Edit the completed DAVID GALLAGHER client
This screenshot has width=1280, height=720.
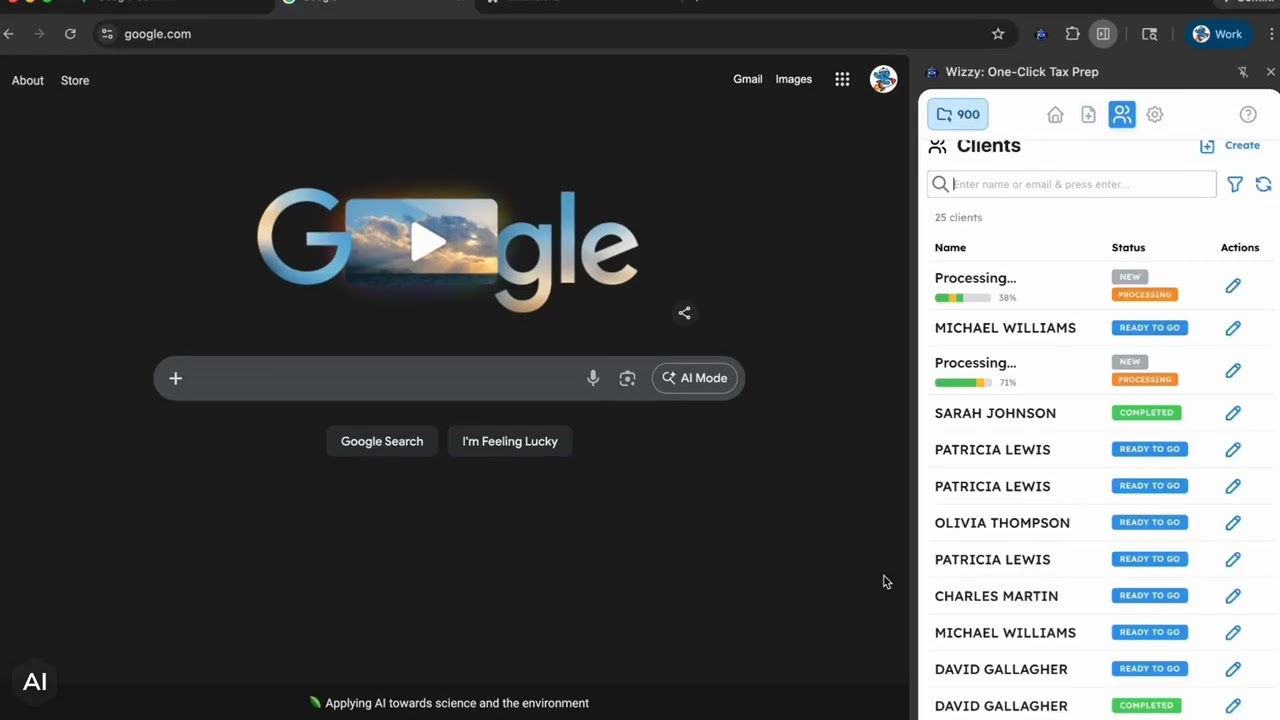pyautogui.click(x=1233, y=706)
